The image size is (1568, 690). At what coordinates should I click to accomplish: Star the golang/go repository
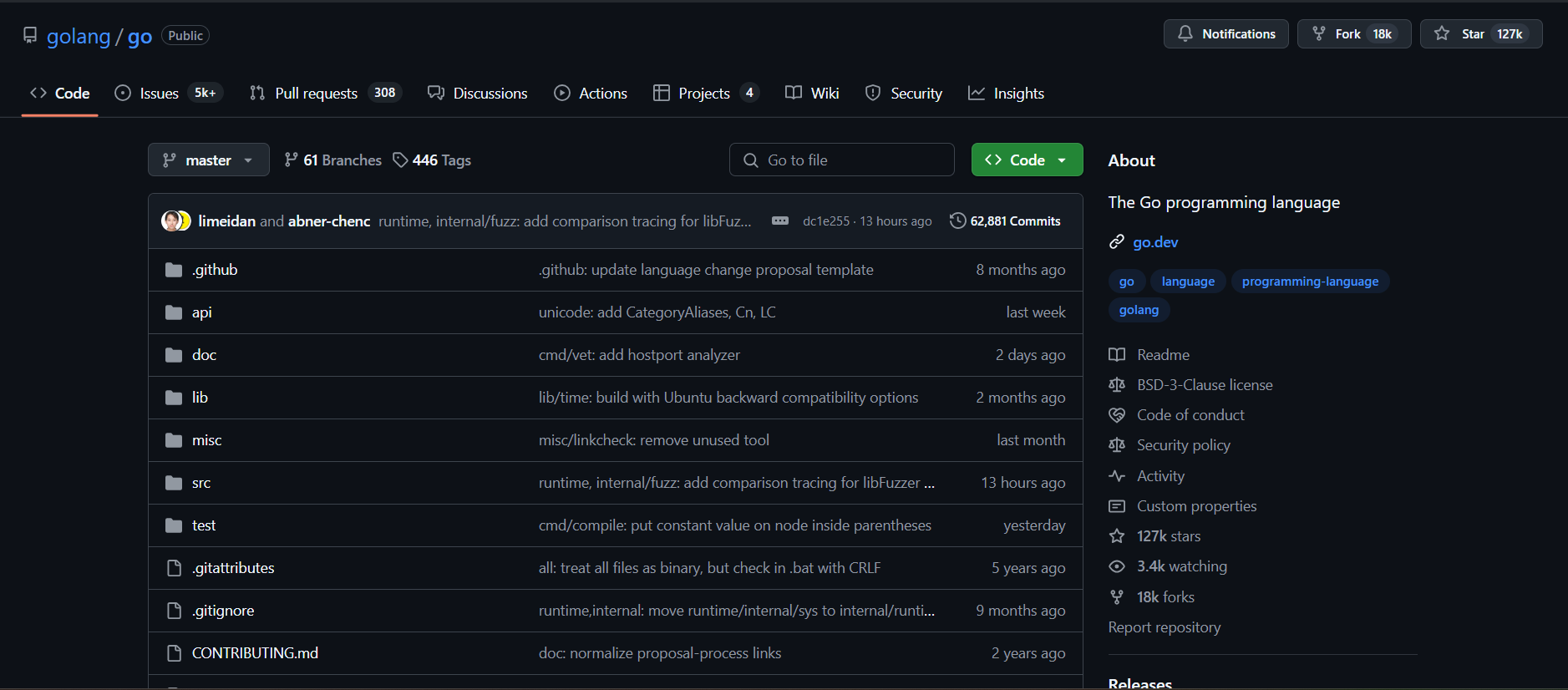point(1480,34)
